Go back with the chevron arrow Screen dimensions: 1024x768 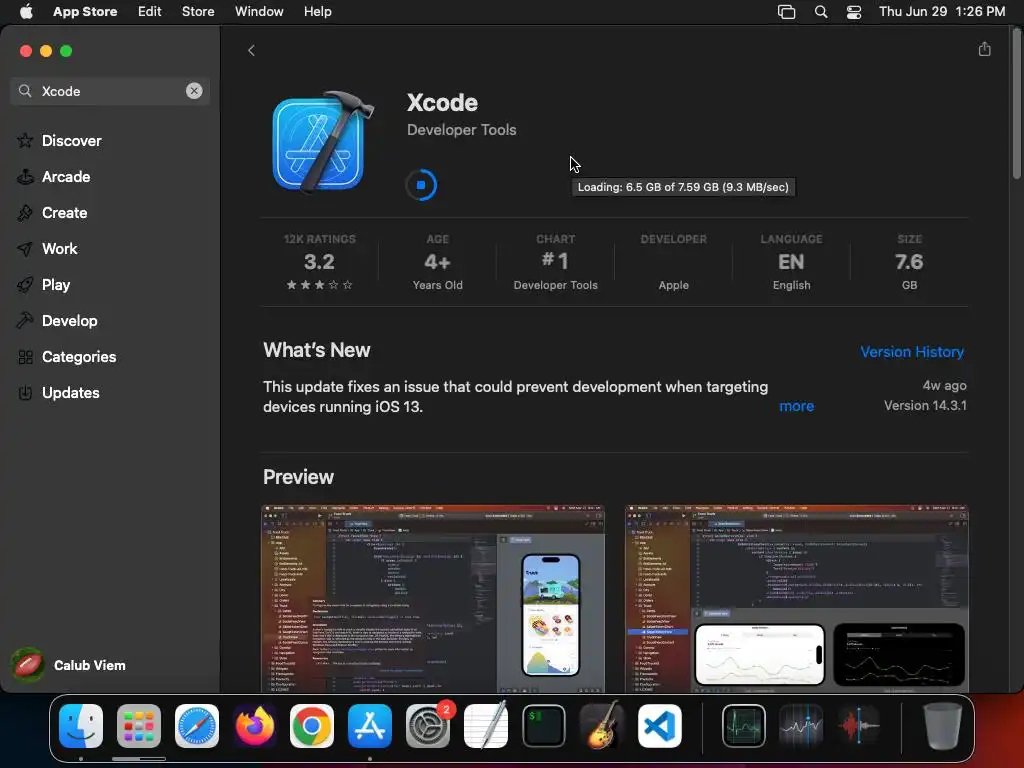251,51
